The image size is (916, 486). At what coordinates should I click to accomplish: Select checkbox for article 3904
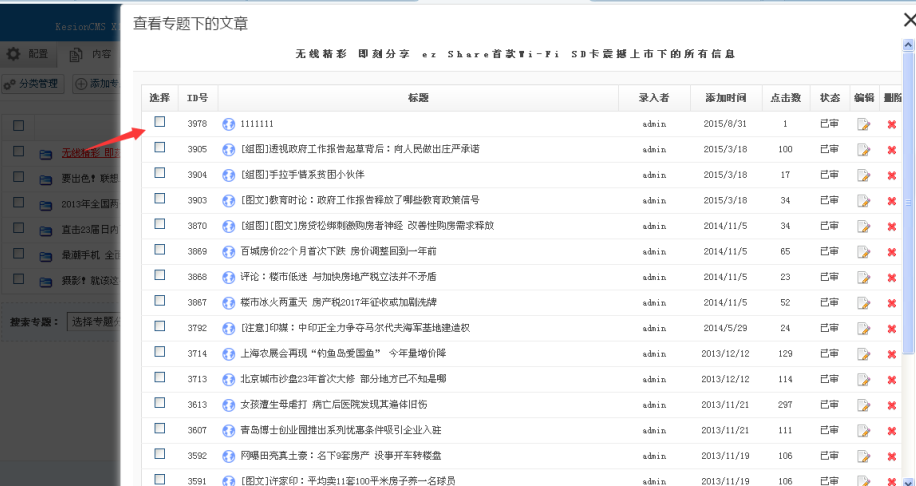(160, 173)
